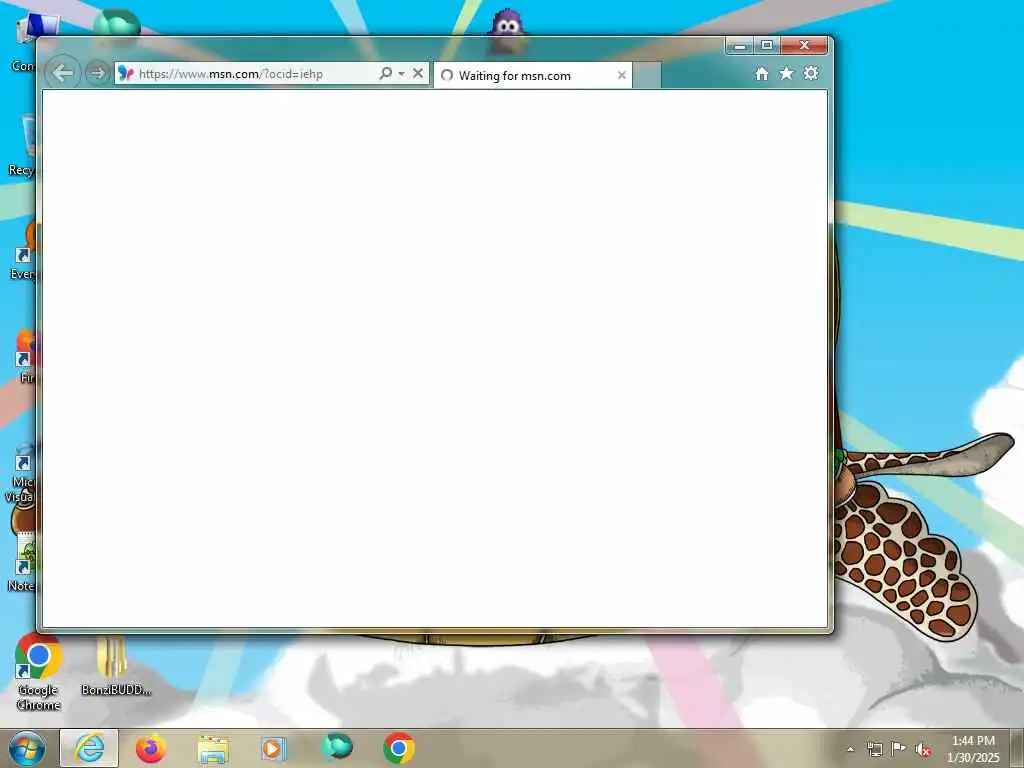Click the purple Bonzi character on the desktop

507,31
